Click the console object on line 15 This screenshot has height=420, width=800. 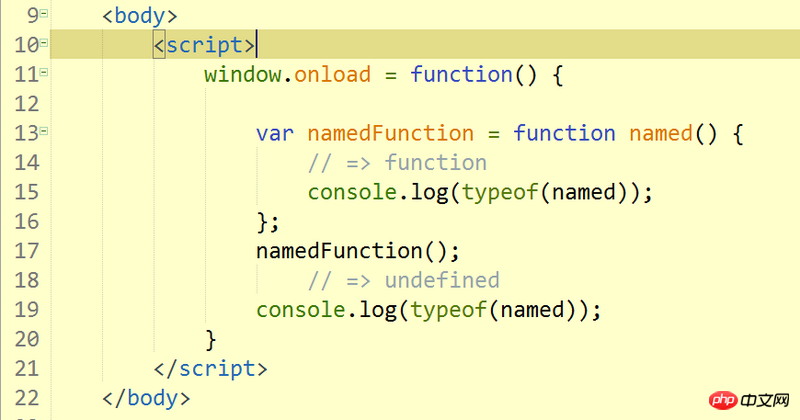352,192
